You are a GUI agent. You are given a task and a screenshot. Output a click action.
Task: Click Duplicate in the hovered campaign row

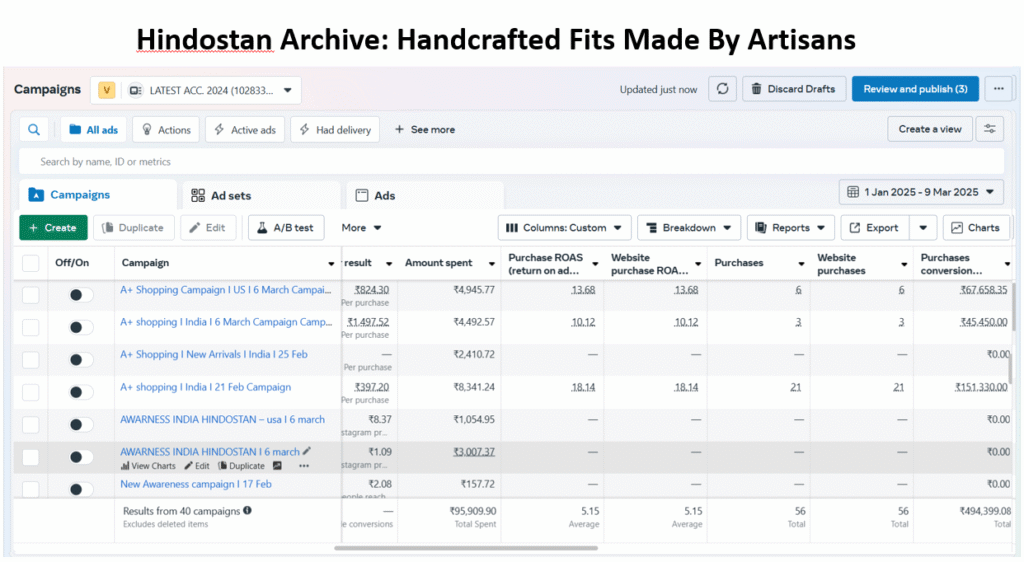[242, 466]
